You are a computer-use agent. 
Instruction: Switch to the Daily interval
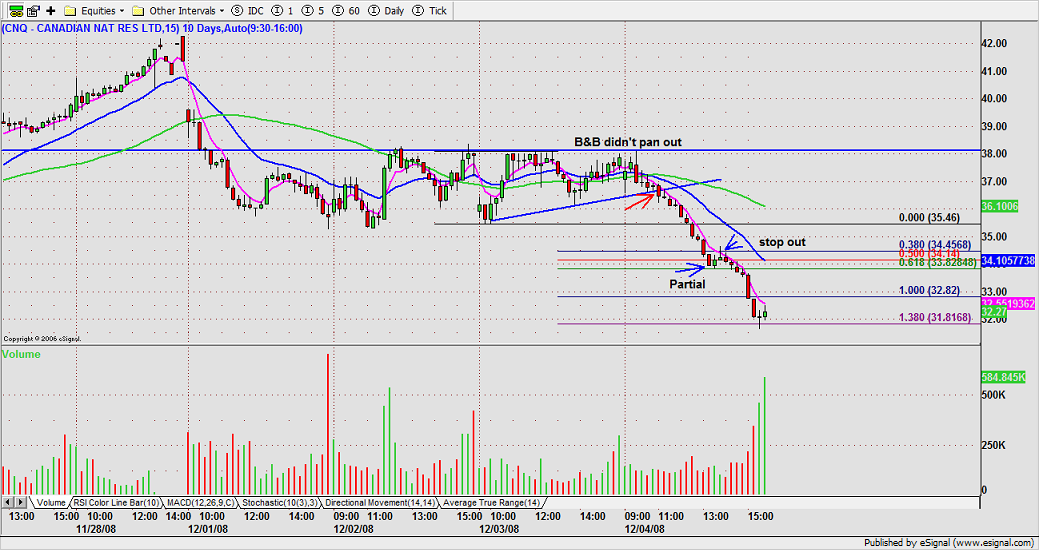point(385,11)
